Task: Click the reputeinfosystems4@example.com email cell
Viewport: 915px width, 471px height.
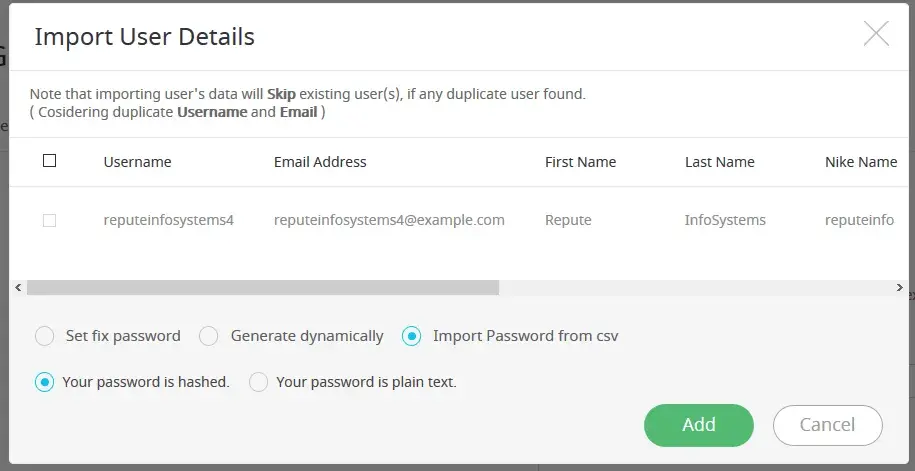Action: [389, 220]
